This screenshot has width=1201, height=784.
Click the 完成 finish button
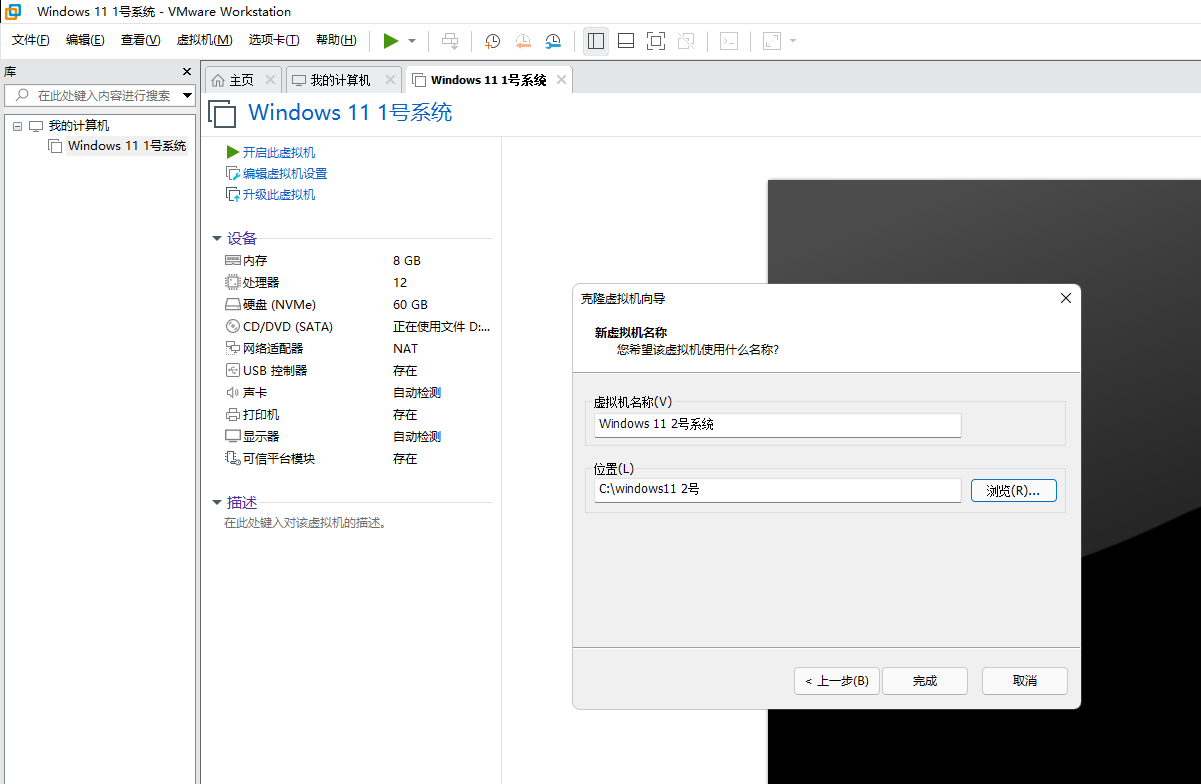(925, 681)
